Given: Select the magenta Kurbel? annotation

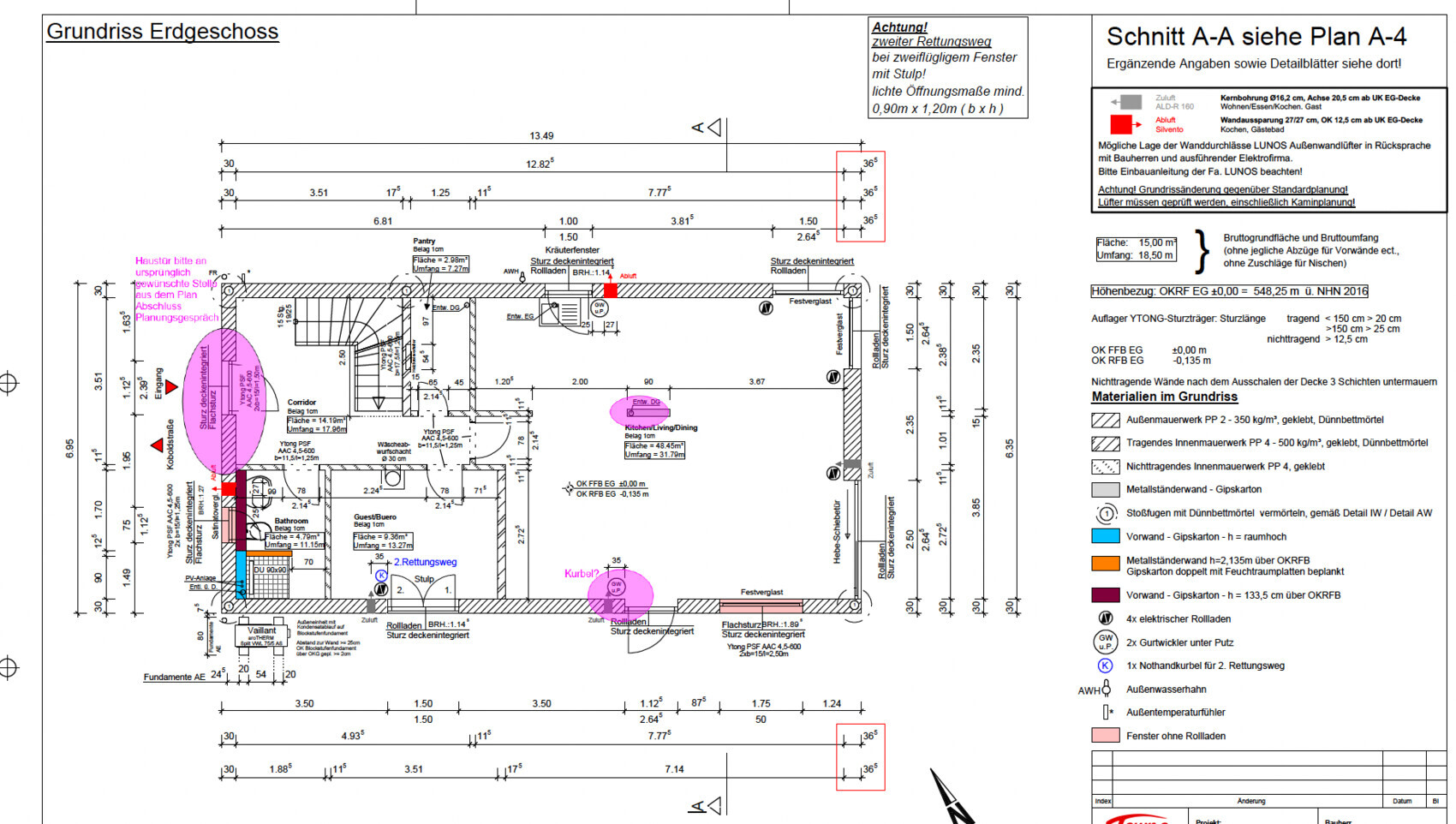Looking at the screenshot, I should pyautogui.click(x=581, y=574).
